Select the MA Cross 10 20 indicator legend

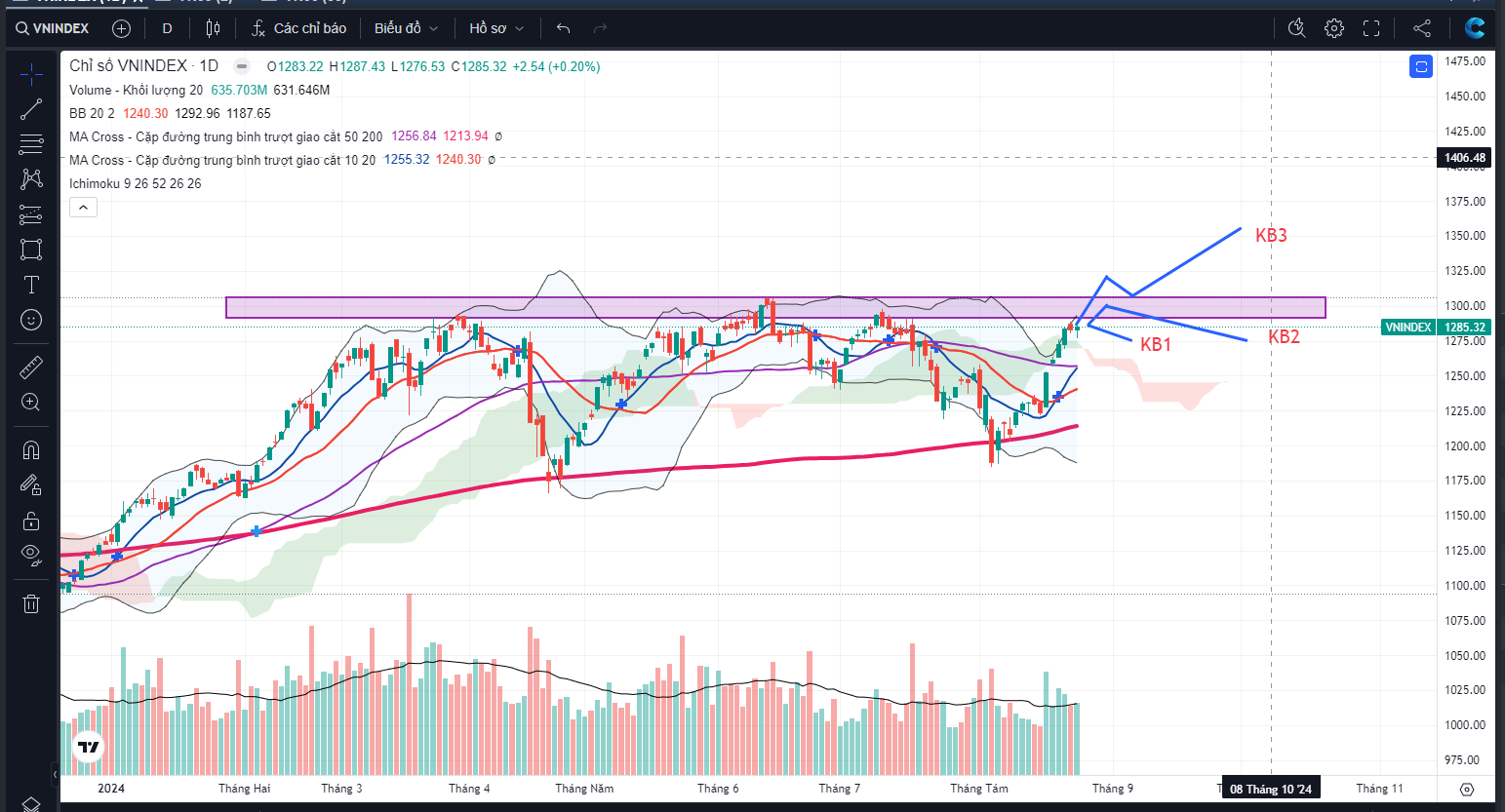pos(222,160)
